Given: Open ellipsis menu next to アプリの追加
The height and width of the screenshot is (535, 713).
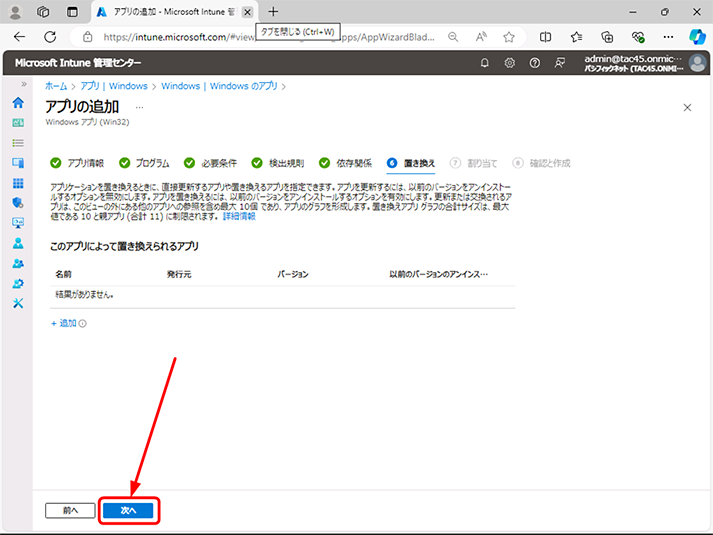Looking at the screenshot, I should [139, 107].
